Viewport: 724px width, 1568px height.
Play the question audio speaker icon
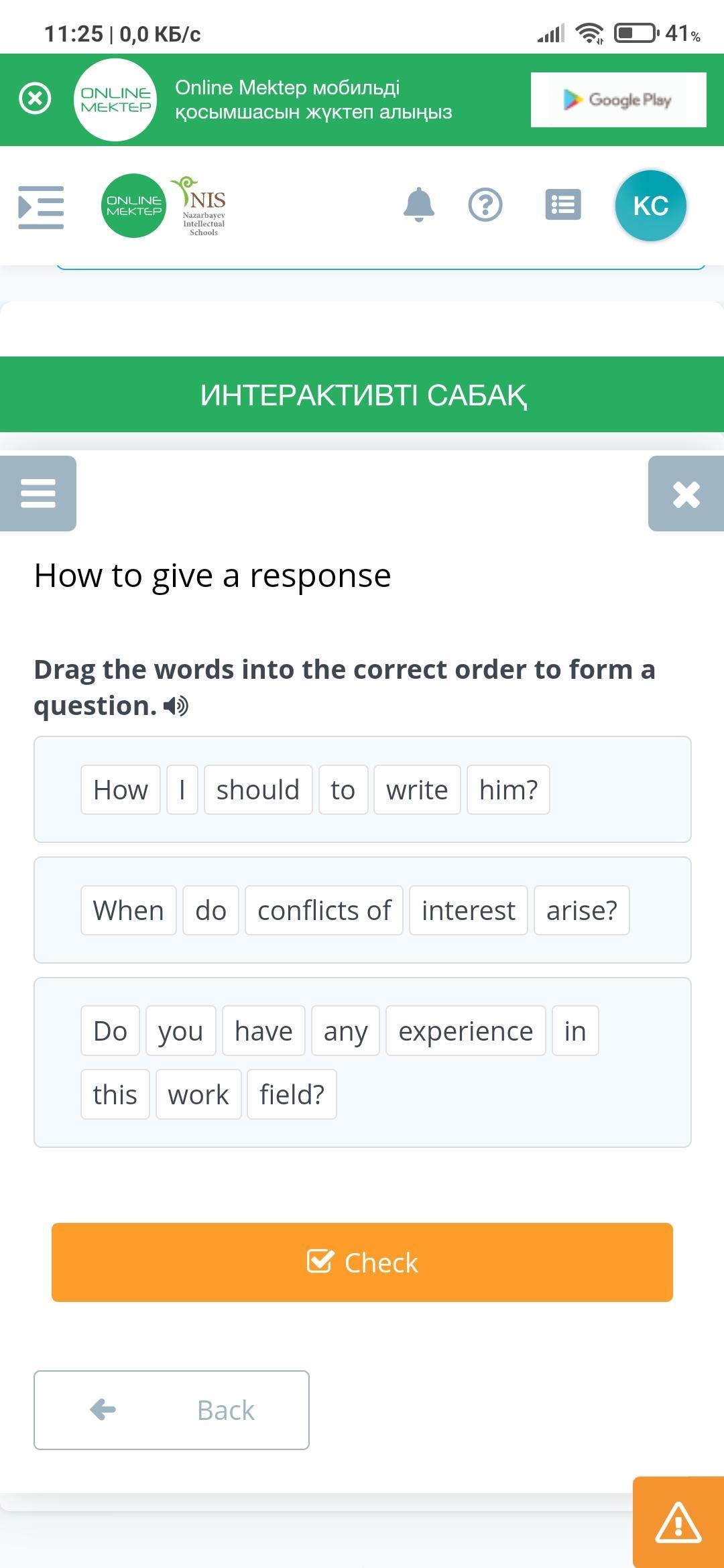pos(176,706)
